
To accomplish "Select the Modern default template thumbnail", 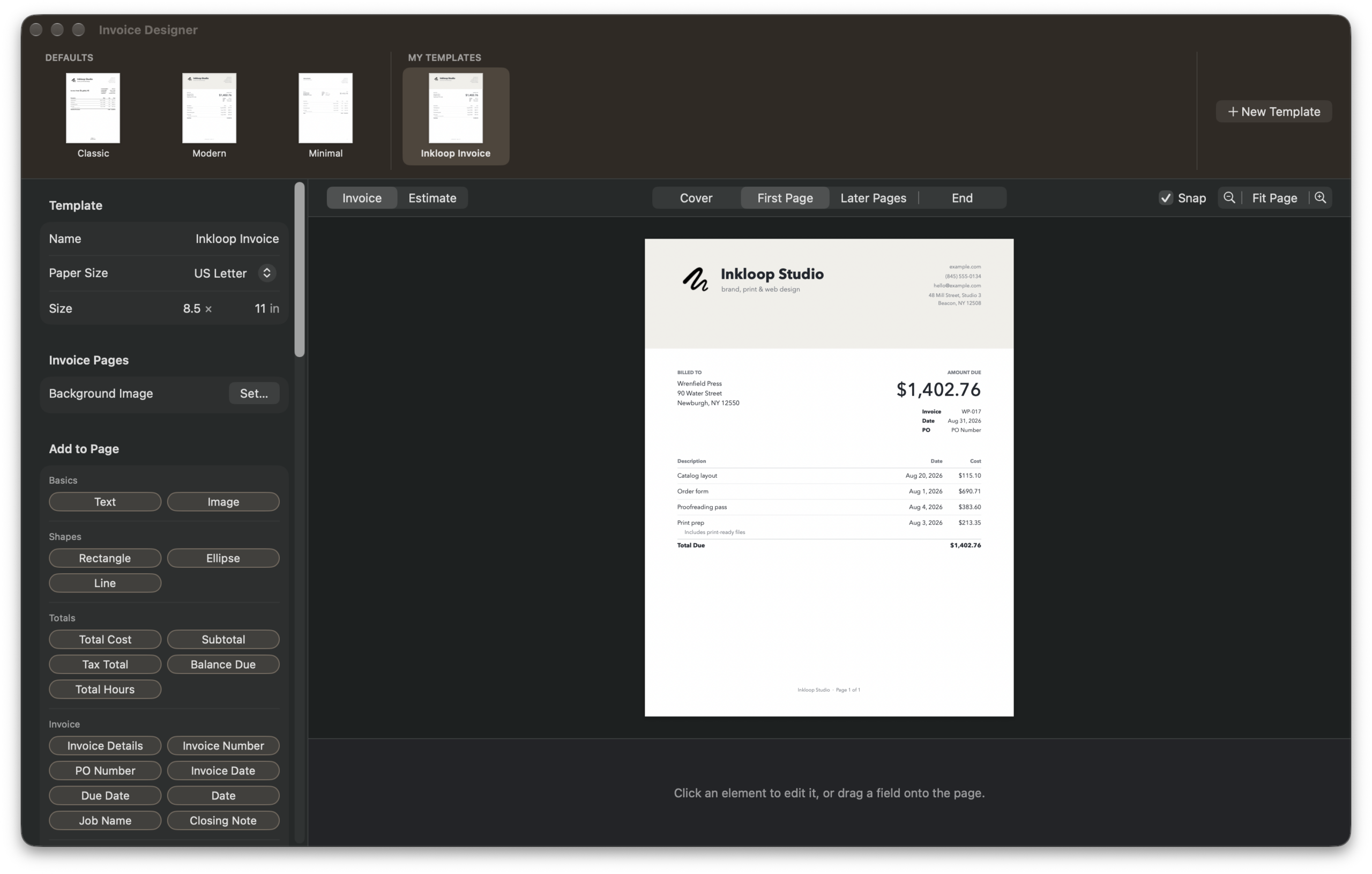I will (x=209, y=108).
